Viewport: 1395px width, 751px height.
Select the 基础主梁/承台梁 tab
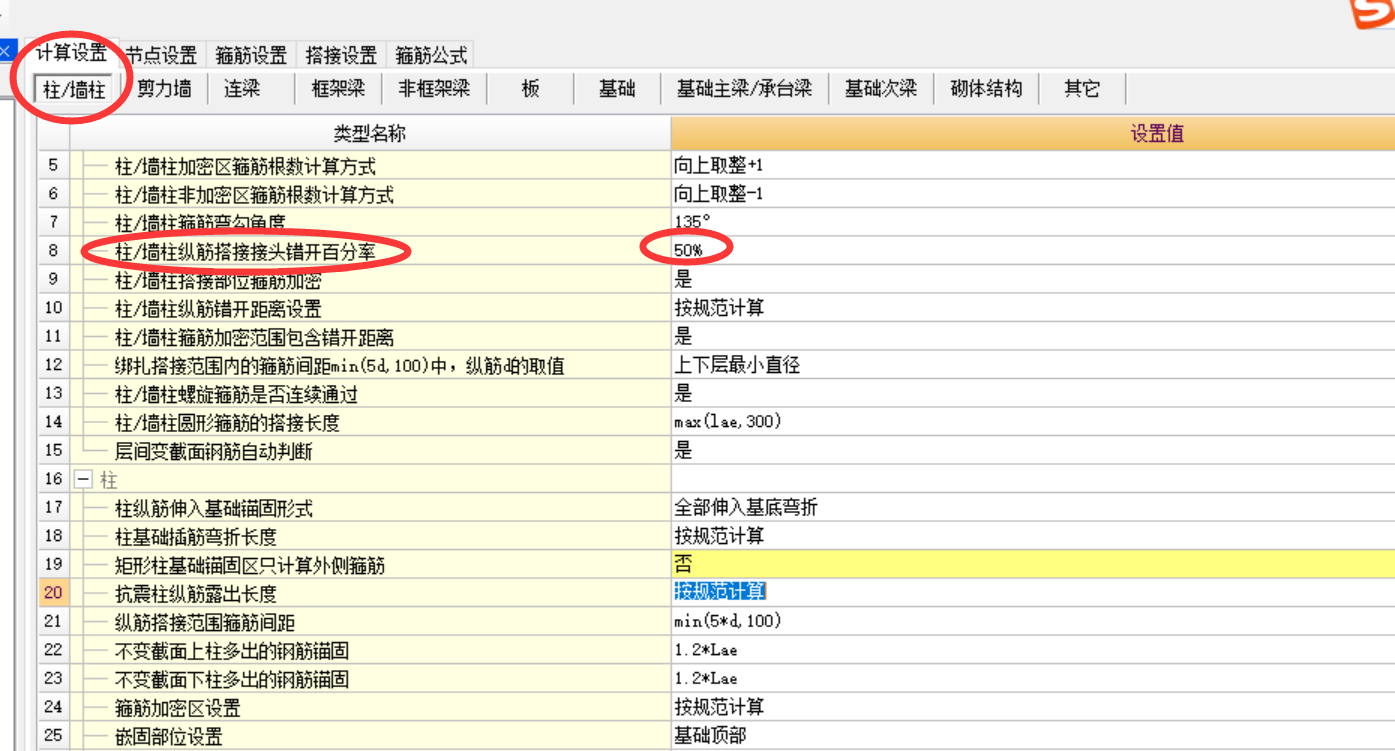744,89
